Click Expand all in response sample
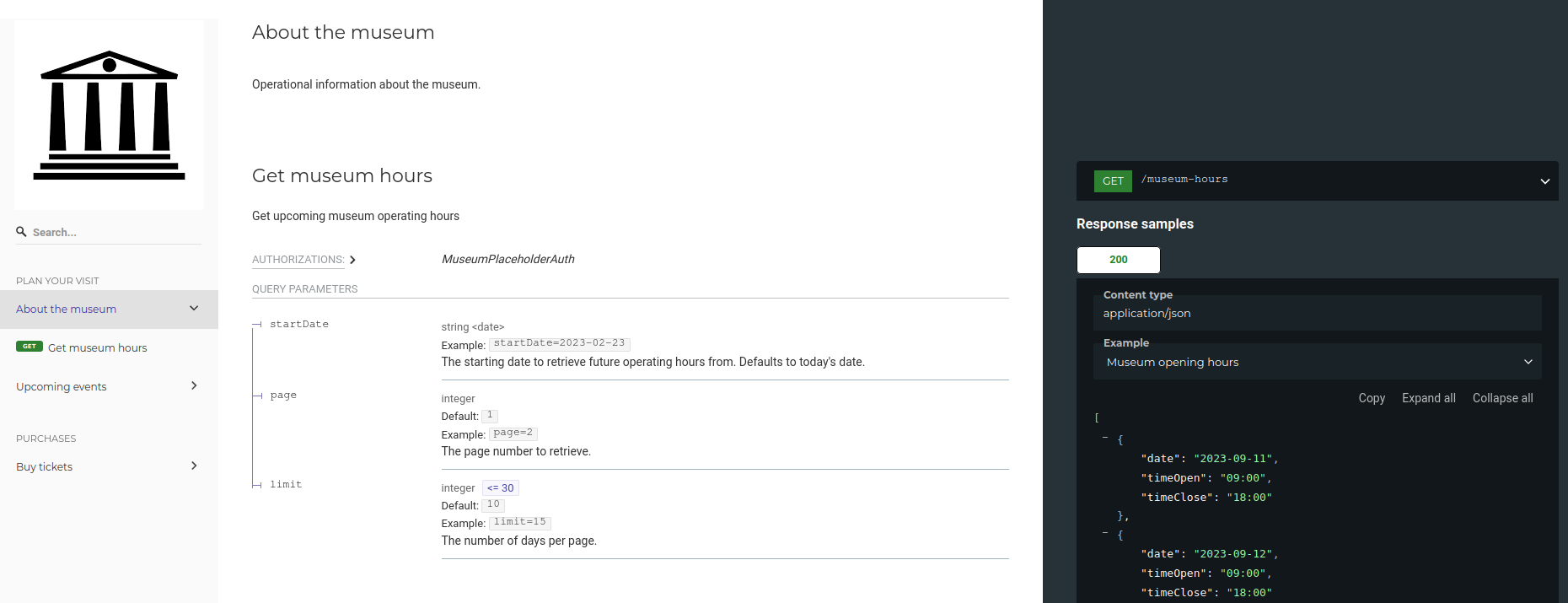1568x603 pixels. click(1428, 398)
